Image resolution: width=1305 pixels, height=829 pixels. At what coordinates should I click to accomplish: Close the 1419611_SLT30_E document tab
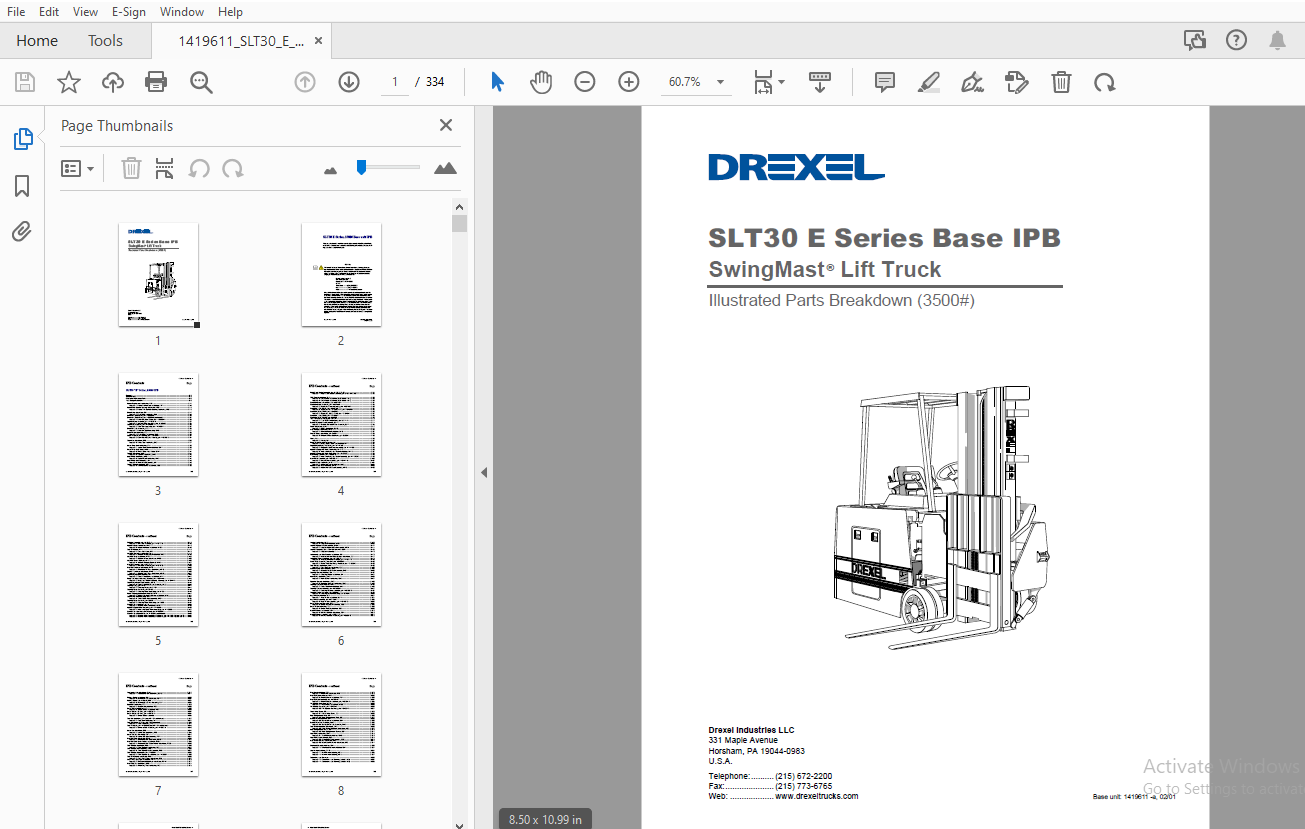(x=319, y=41)
